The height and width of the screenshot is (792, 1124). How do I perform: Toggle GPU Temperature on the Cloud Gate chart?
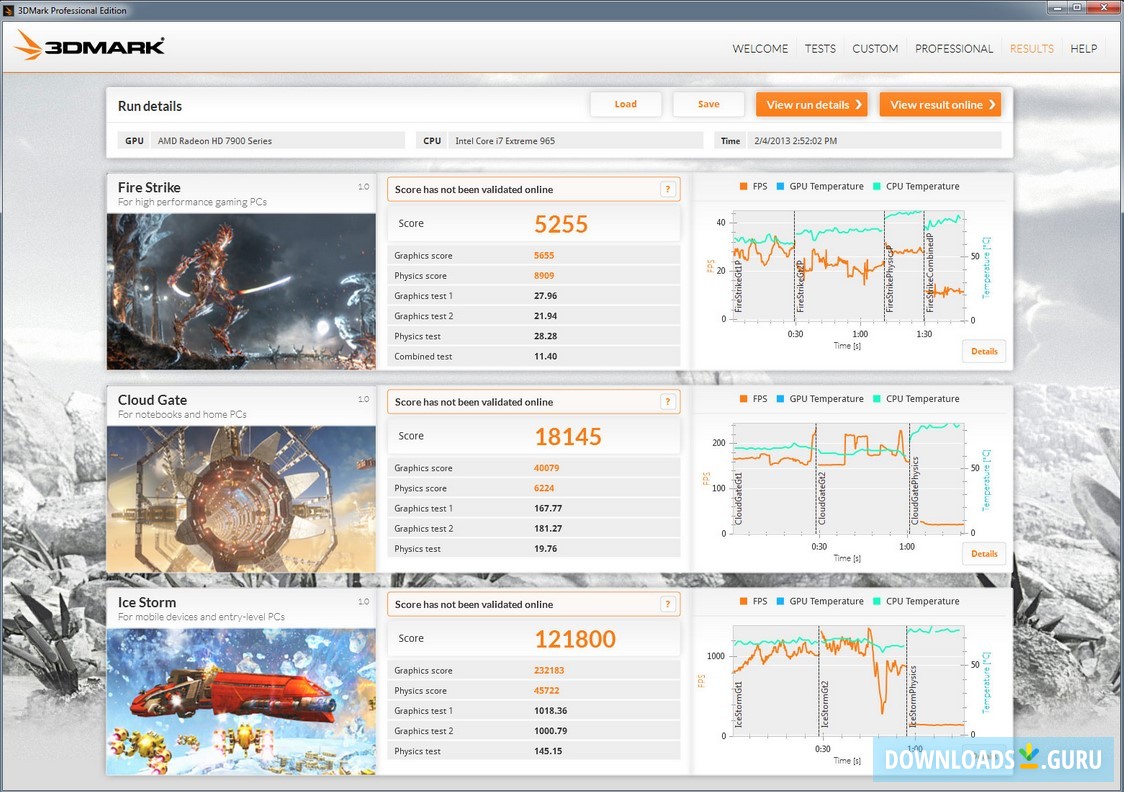point(822,398)
